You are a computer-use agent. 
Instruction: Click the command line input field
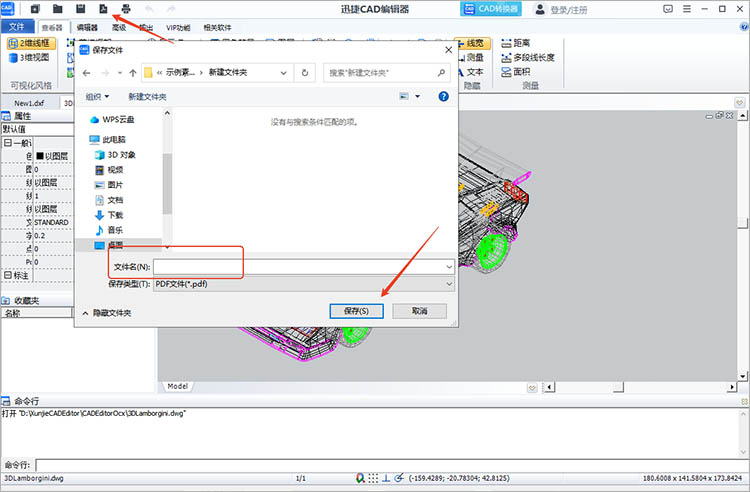pos(392,465)
